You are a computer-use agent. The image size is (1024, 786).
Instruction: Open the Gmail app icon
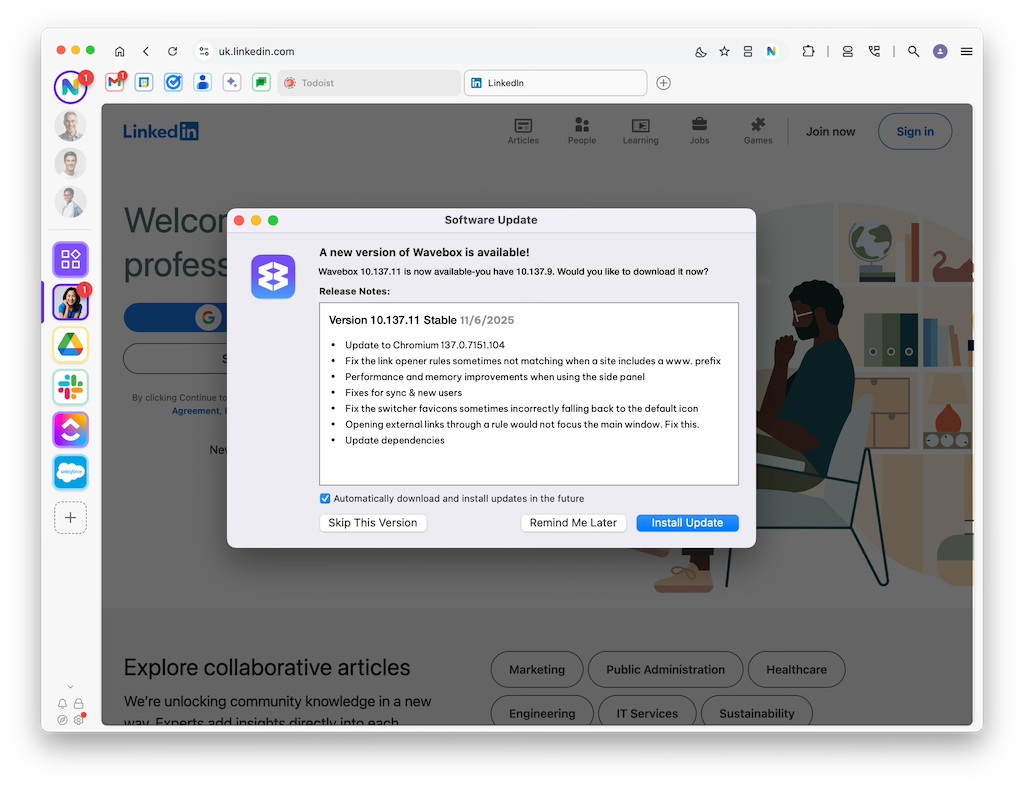coord(115,82)
